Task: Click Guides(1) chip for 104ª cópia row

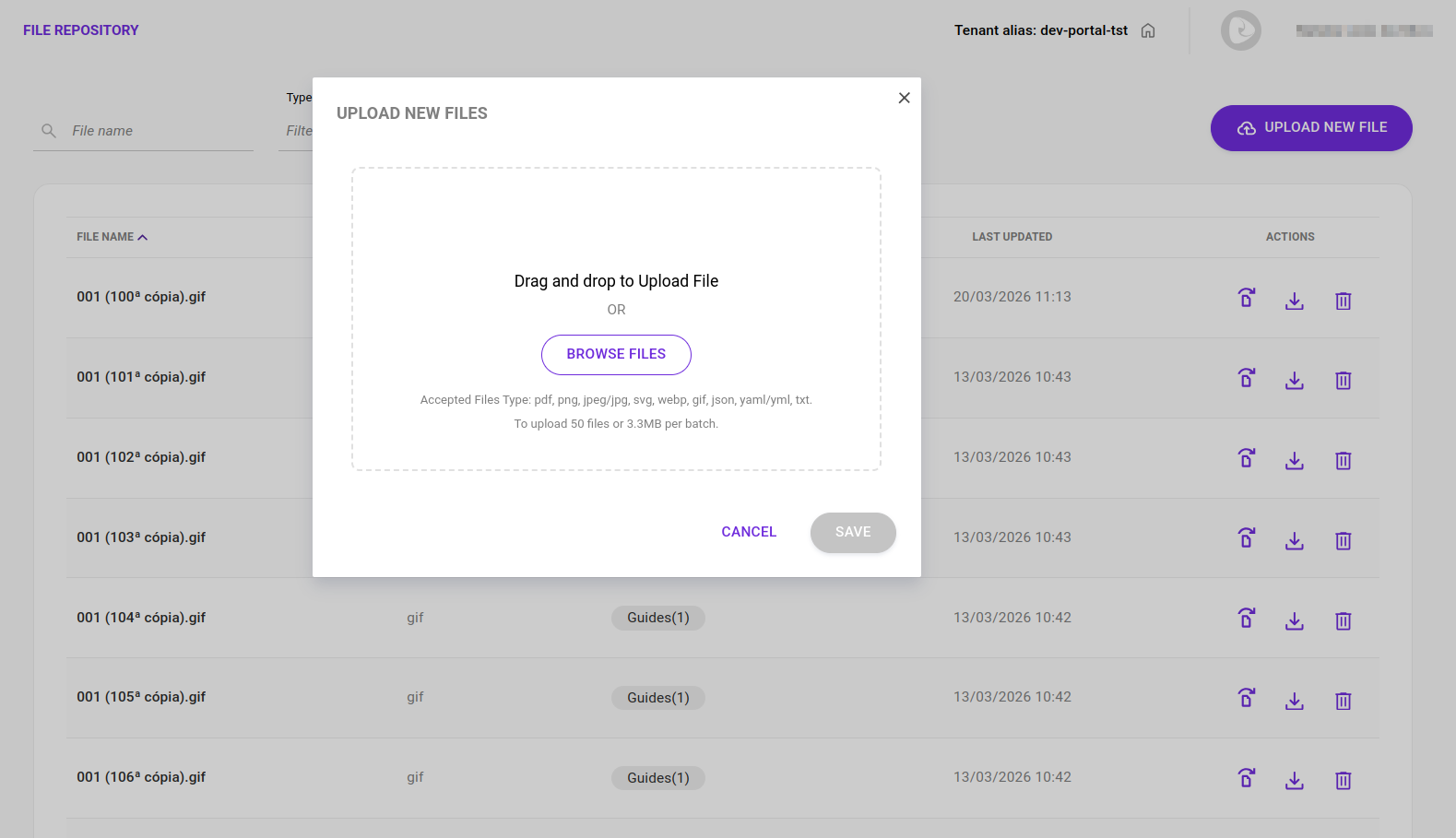Action: pyautogui.click(x=658, y=618)
